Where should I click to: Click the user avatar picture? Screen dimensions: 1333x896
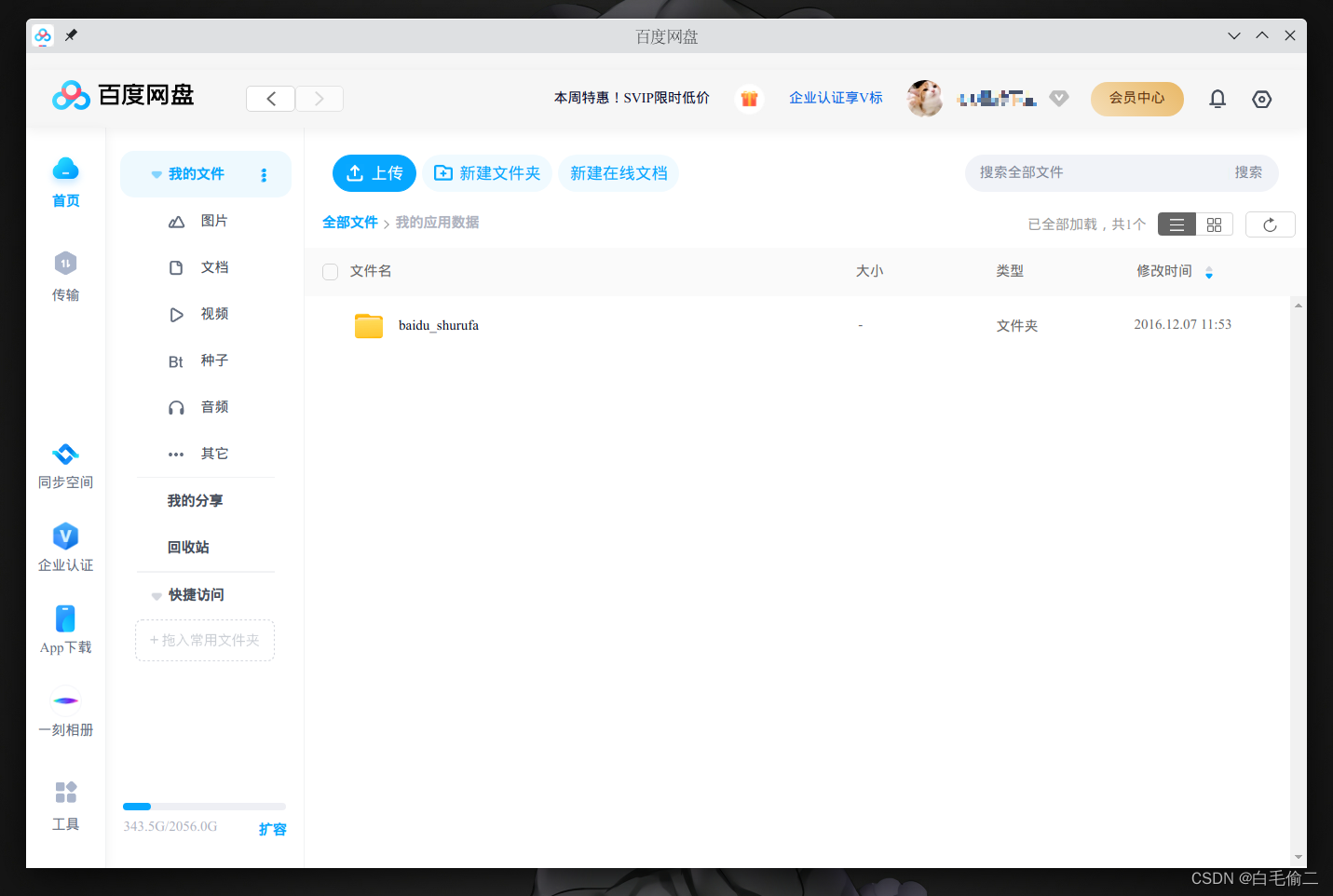point(925,98)
